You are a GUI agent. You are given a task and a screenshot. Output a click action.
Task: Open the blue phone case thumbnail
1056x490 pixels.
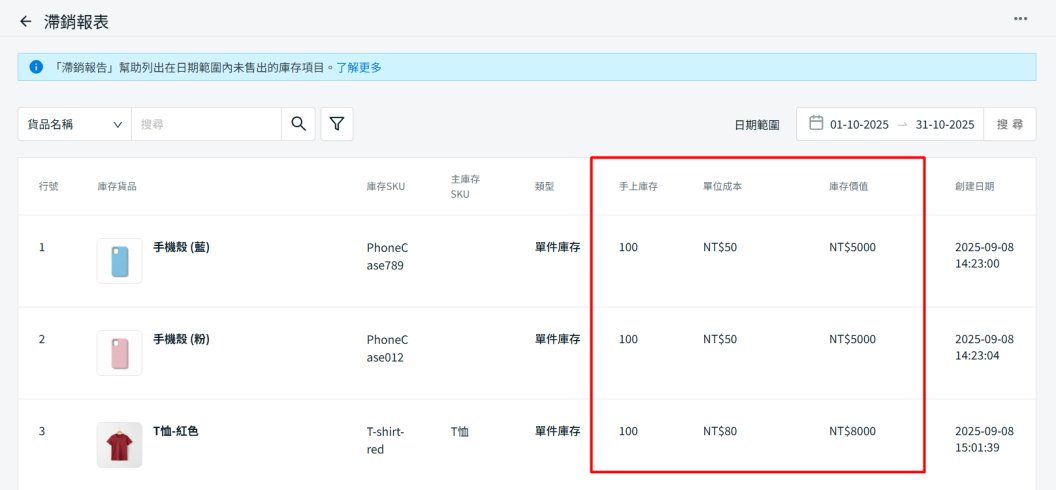tap(119, 261)
